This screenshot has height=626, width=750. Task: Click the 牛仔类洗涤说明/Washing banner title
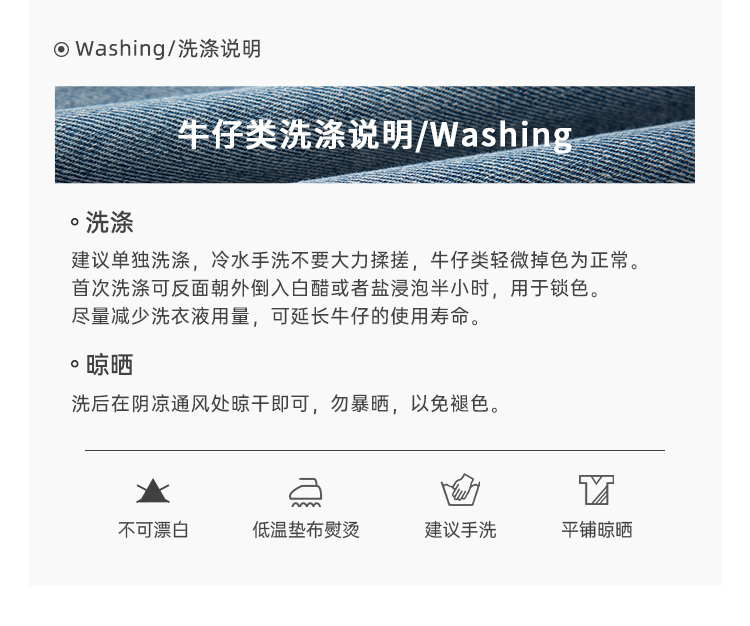375,134
